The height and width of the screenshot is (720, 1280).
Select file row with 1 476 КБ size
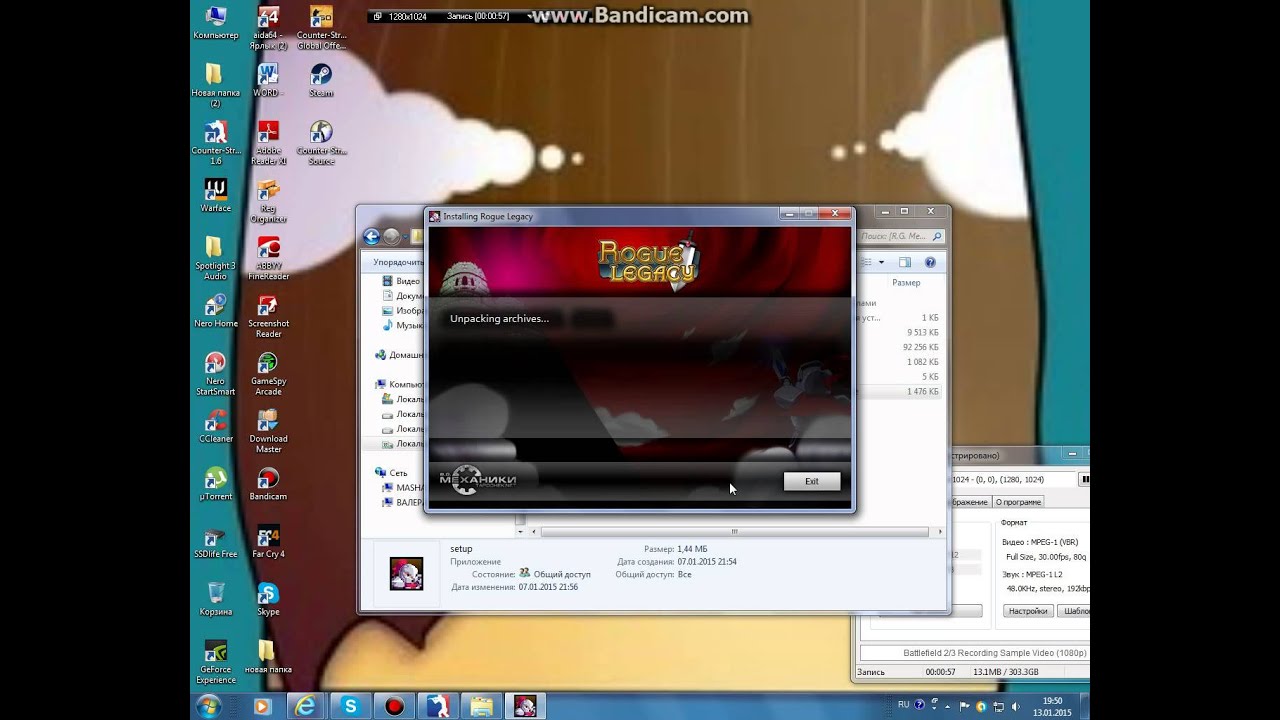(x=897, y=392)
